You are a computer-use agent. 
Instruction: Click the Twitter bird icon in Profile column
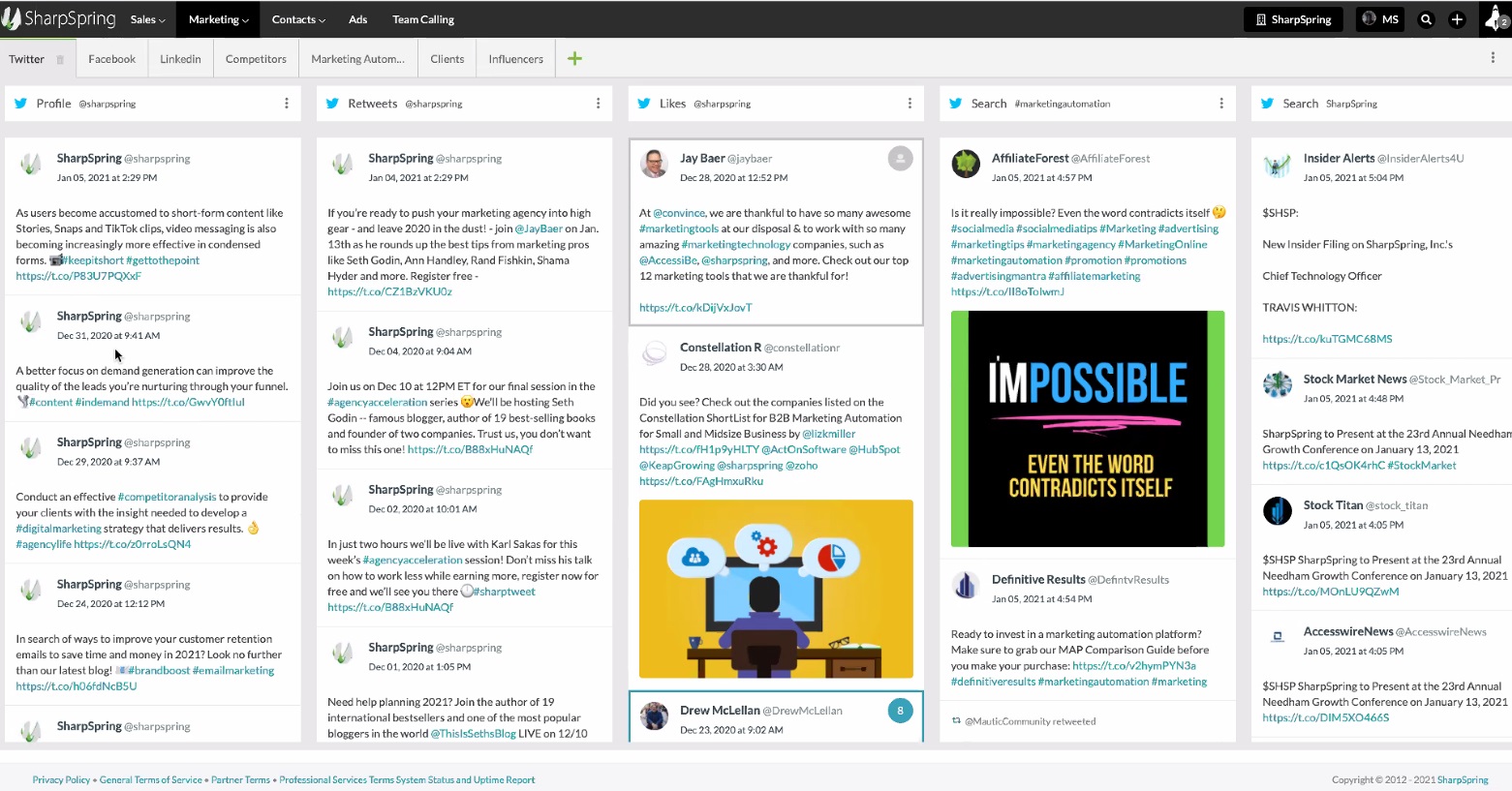[20, 104]
